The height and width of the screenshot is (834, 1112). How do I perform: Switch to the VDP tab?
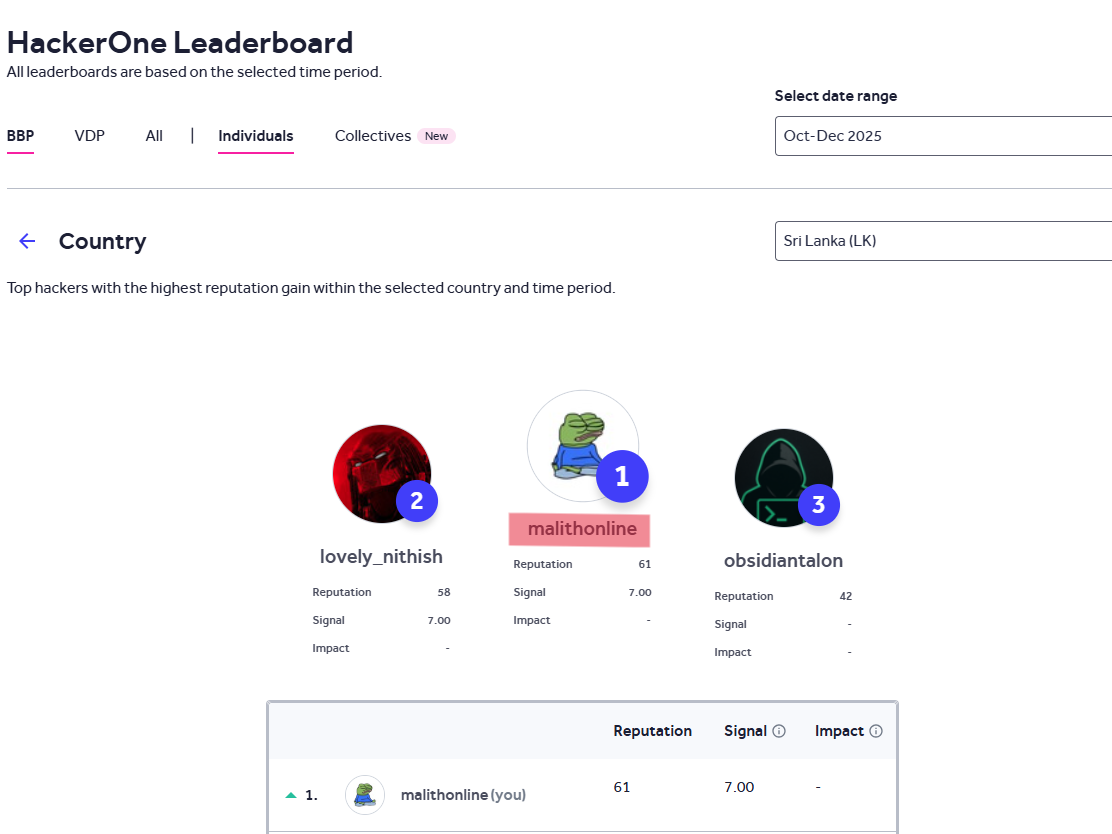tap(89, 135)
